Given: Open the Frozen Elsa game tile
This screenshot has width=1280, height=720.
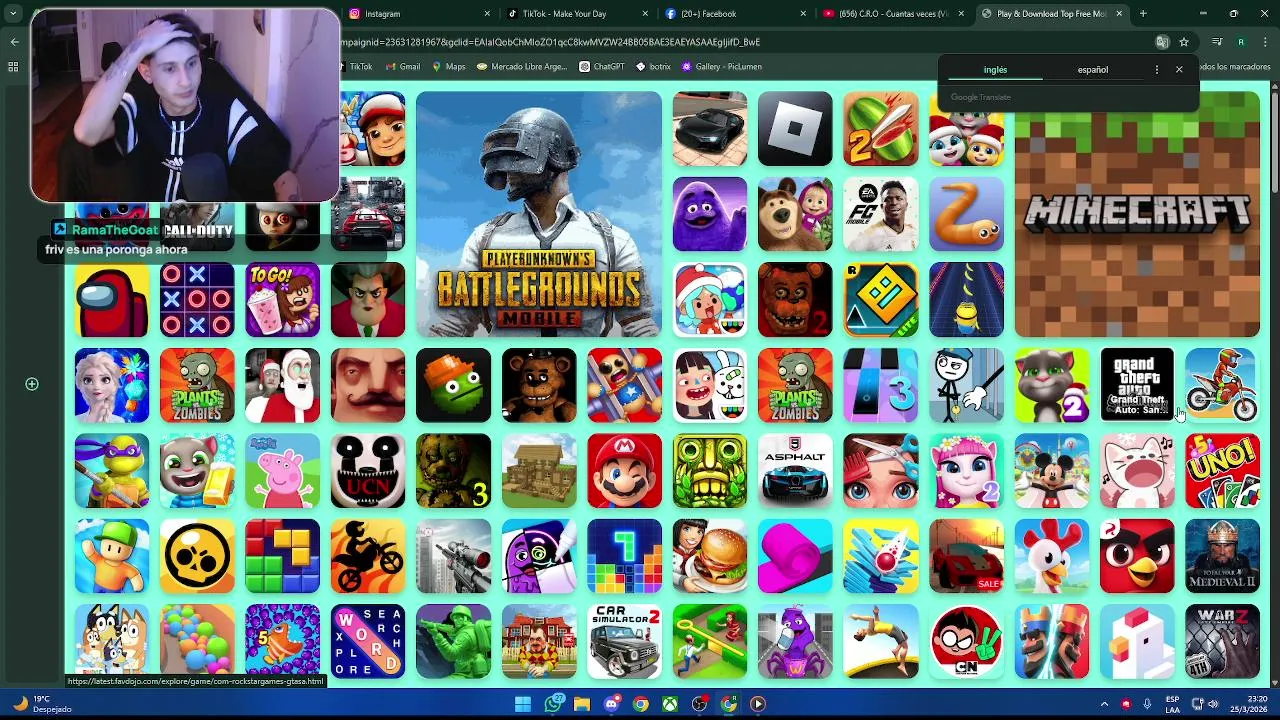Looking at the screenshot, I should coord(111,385).
